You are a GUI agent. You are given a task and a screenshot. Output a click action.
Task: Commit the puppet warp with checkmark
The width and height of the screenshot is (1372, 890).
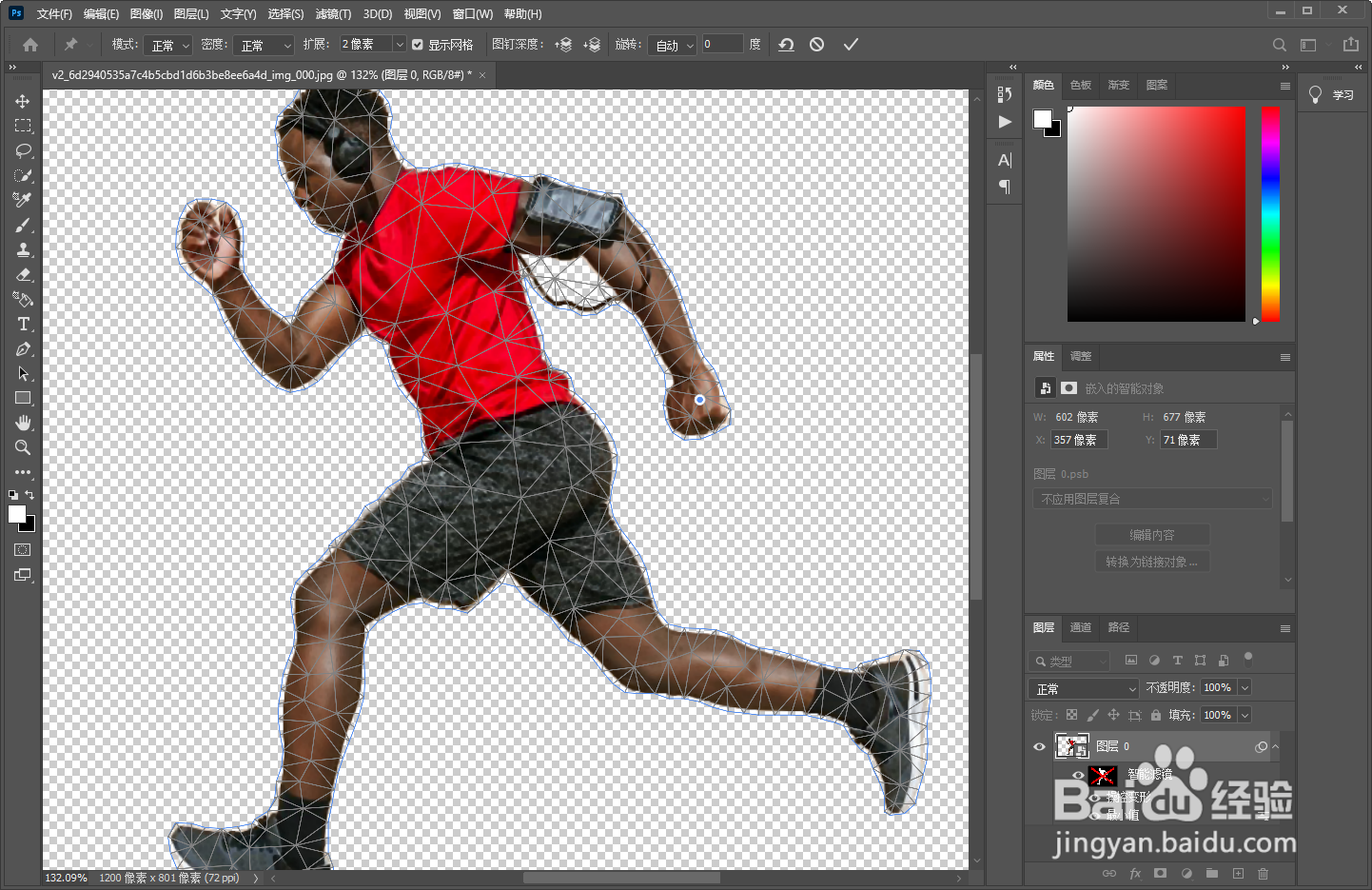[x=851, y=45]
